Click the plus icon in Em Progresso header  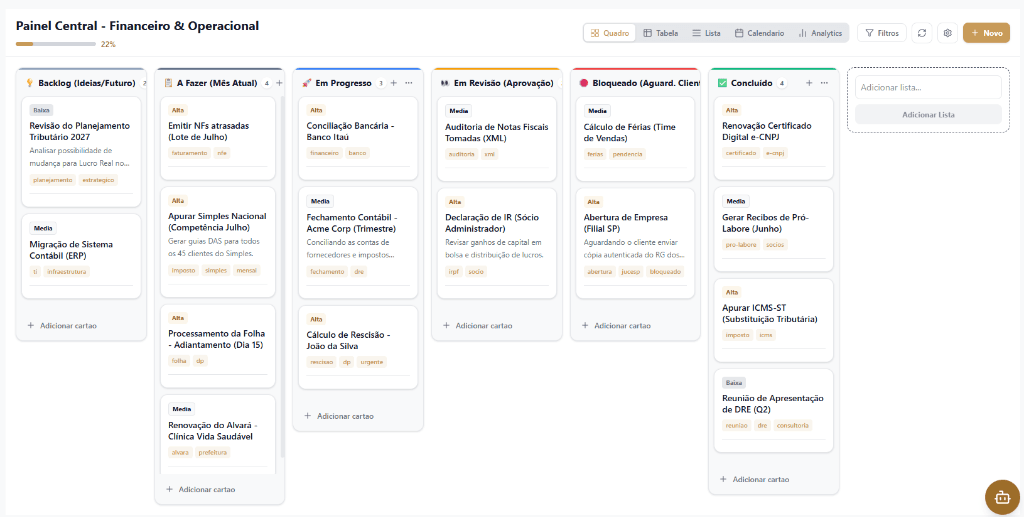coord(394,83)
